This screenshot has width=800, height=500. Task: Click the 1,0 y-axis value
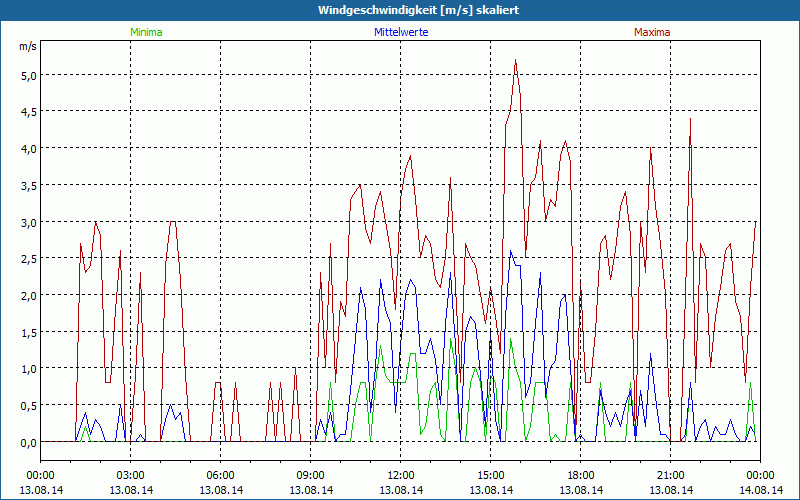pos(29,369)
